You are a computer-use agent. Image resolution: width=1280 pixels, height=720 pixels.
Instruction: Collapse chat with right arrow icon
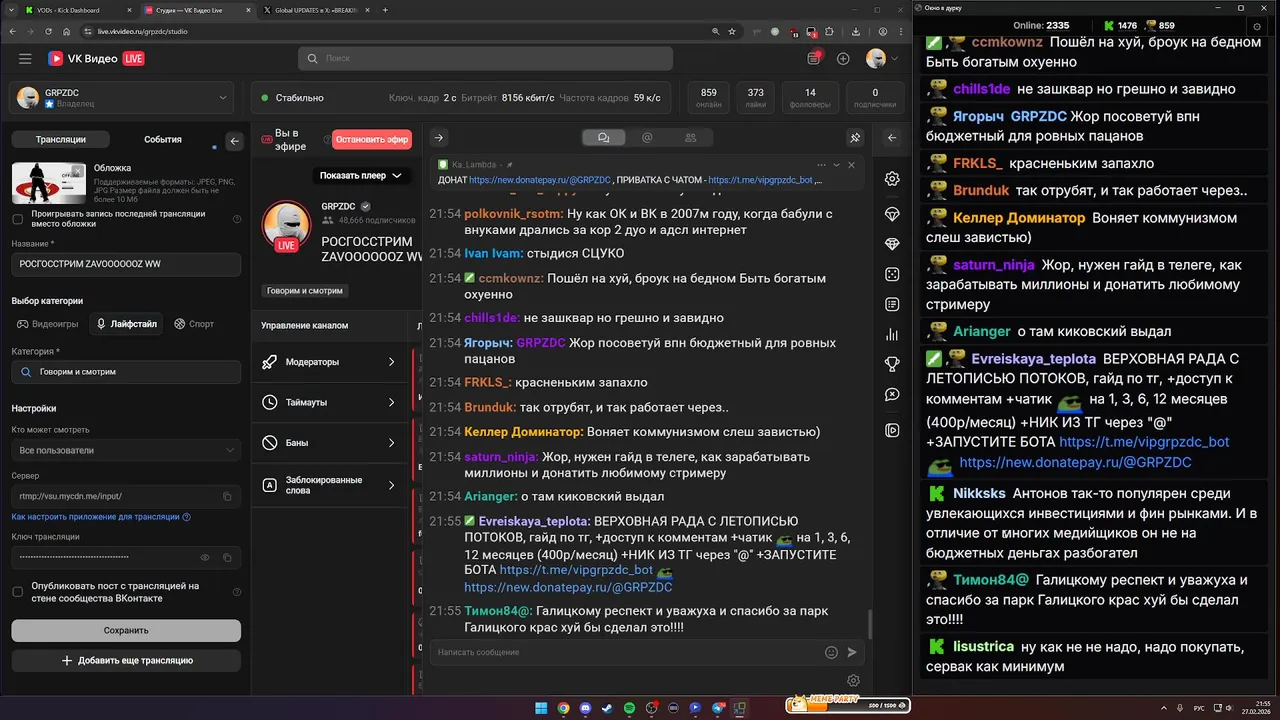pyautogui.click(x=438, y=138)
